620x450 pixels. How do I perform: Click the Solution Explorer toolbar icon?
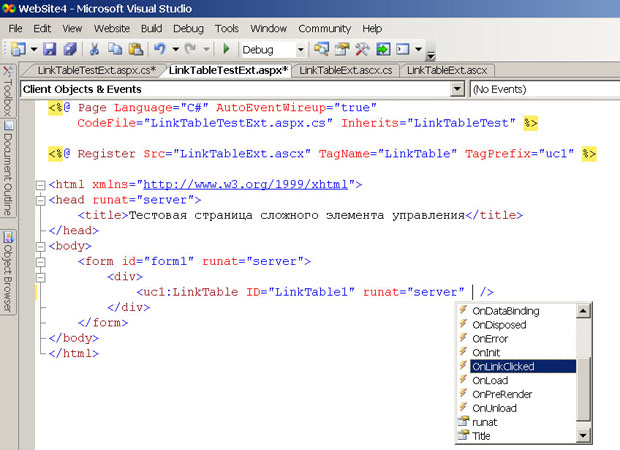tap(321, 49)
